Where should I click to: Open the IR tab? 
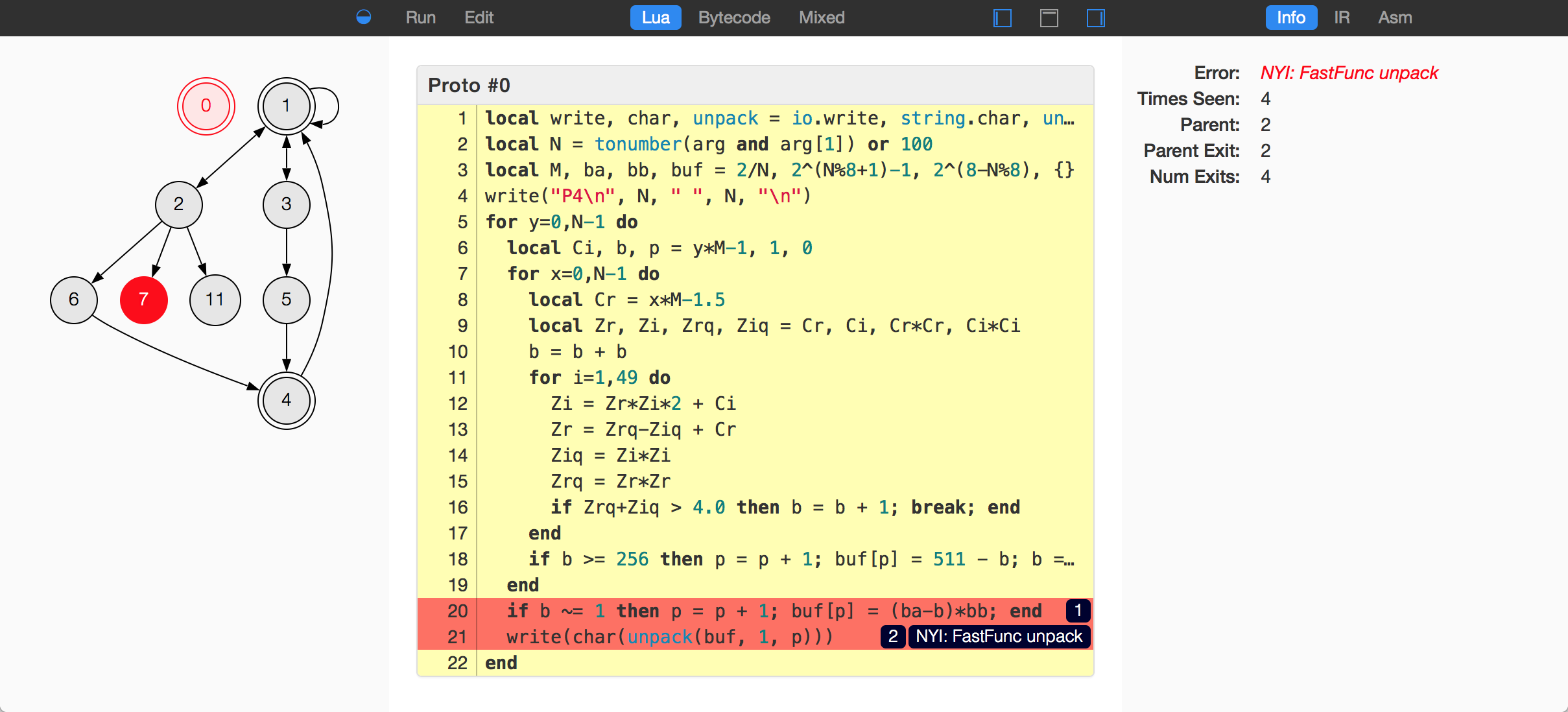[x=1342, y=18]
